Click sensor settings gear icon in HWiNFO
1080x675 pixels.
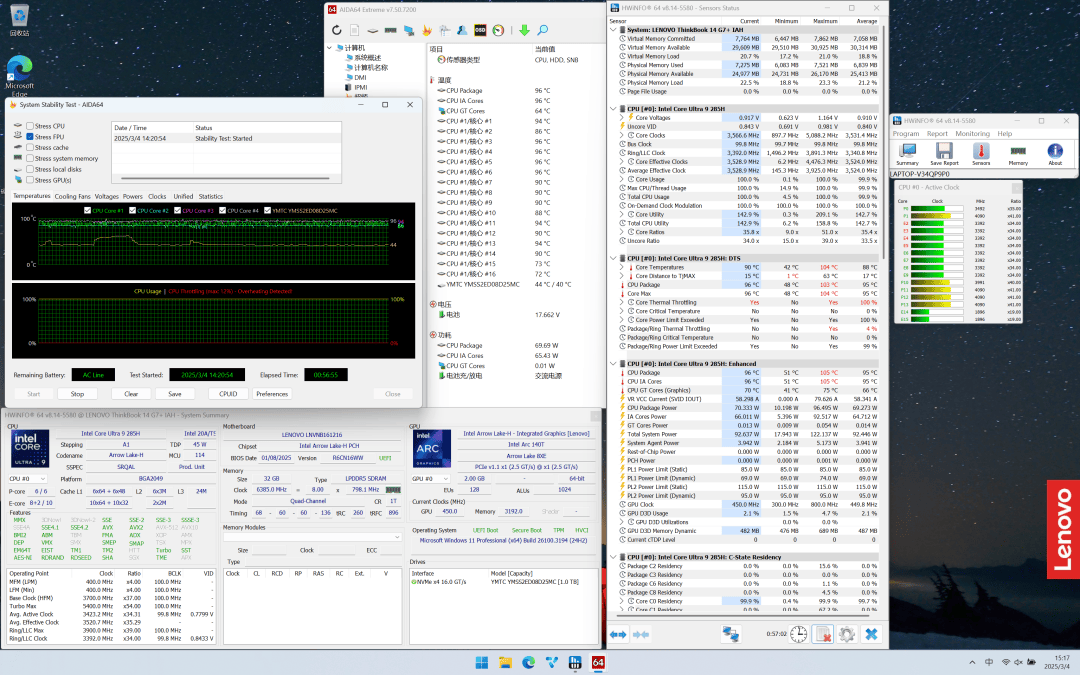pyautogui.click(x=847, y=634)
